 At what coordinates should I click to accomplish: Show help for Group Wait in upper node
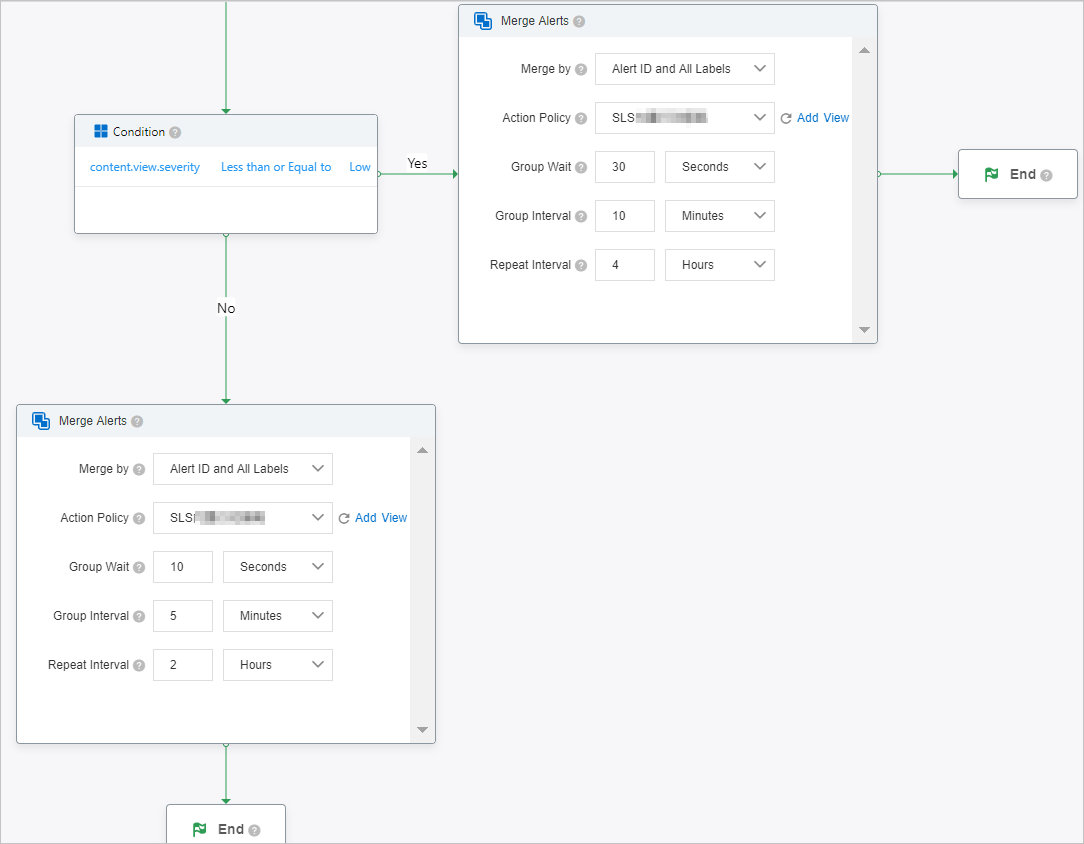(581, 167)
